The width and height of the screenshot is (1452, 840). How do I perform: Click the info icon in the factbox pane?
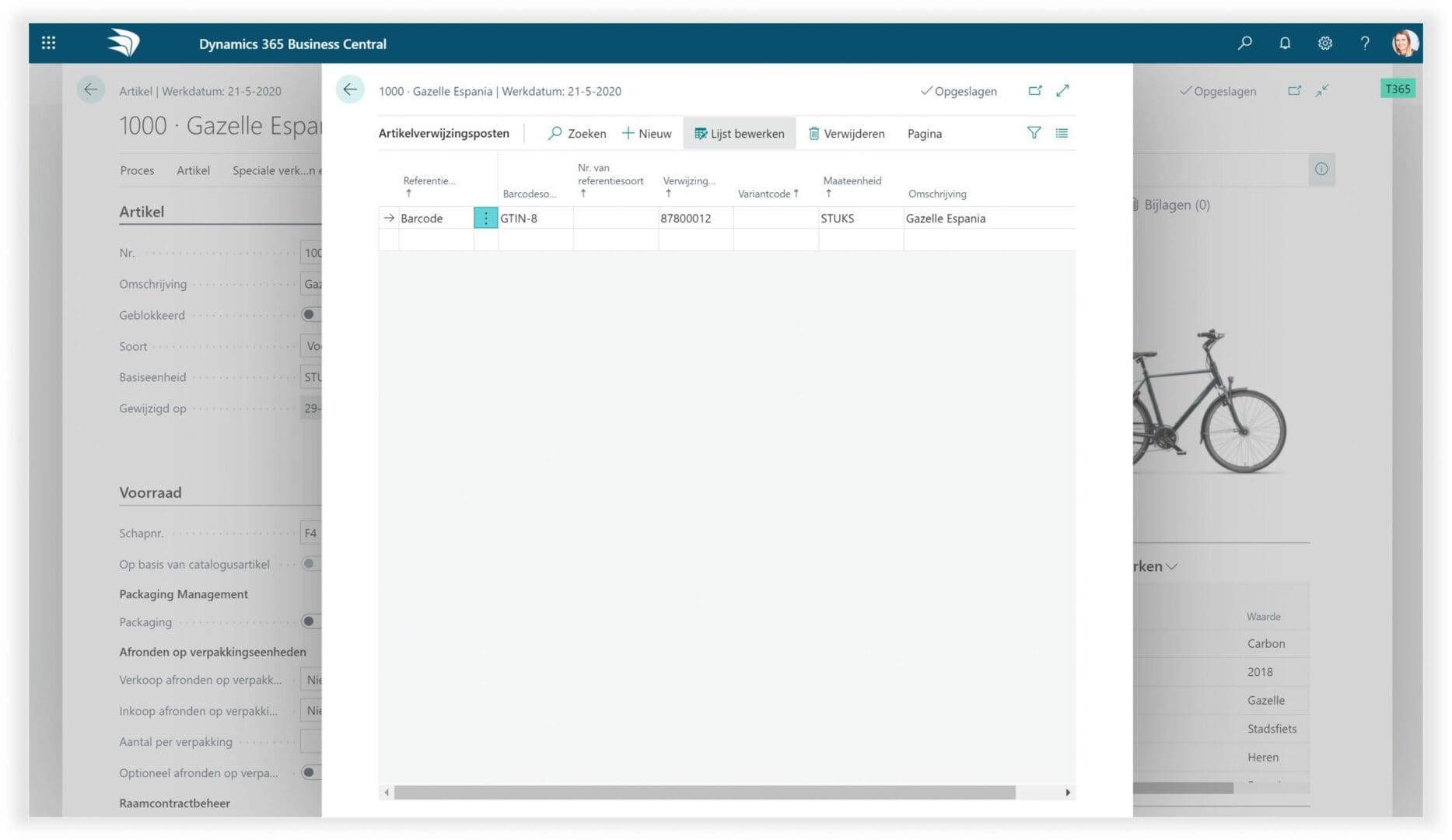[x=1321, y=169]
